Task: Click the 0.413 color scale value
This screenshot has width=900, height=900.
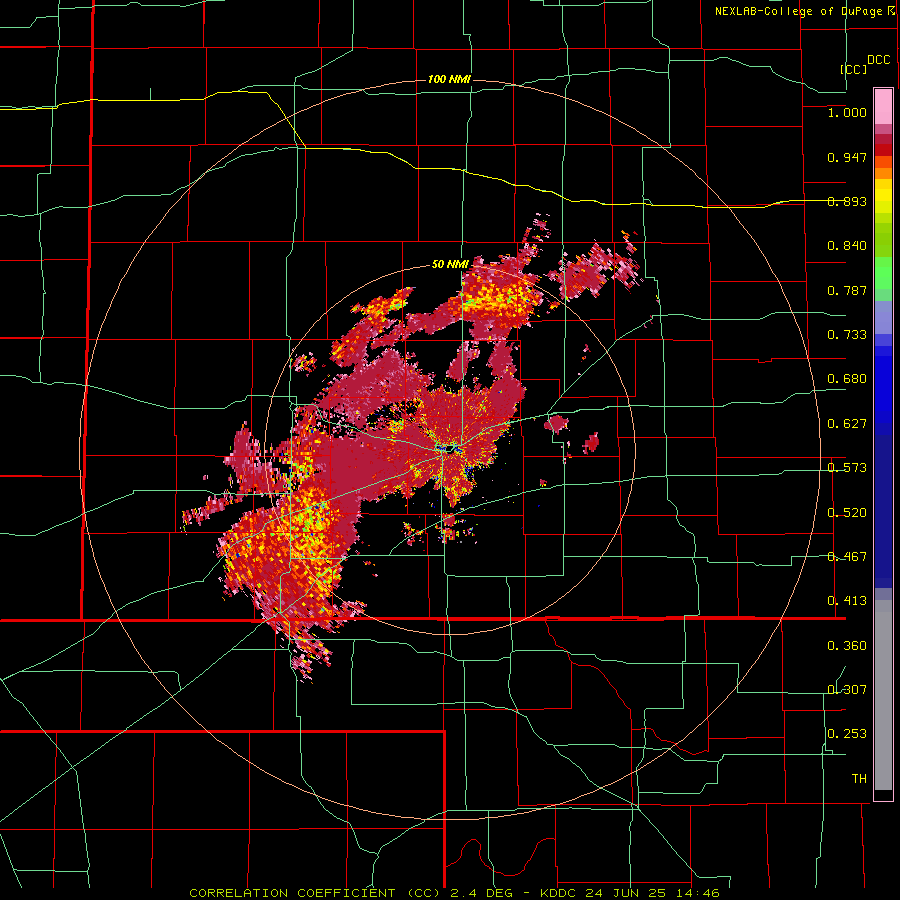Action: [847, 601]
